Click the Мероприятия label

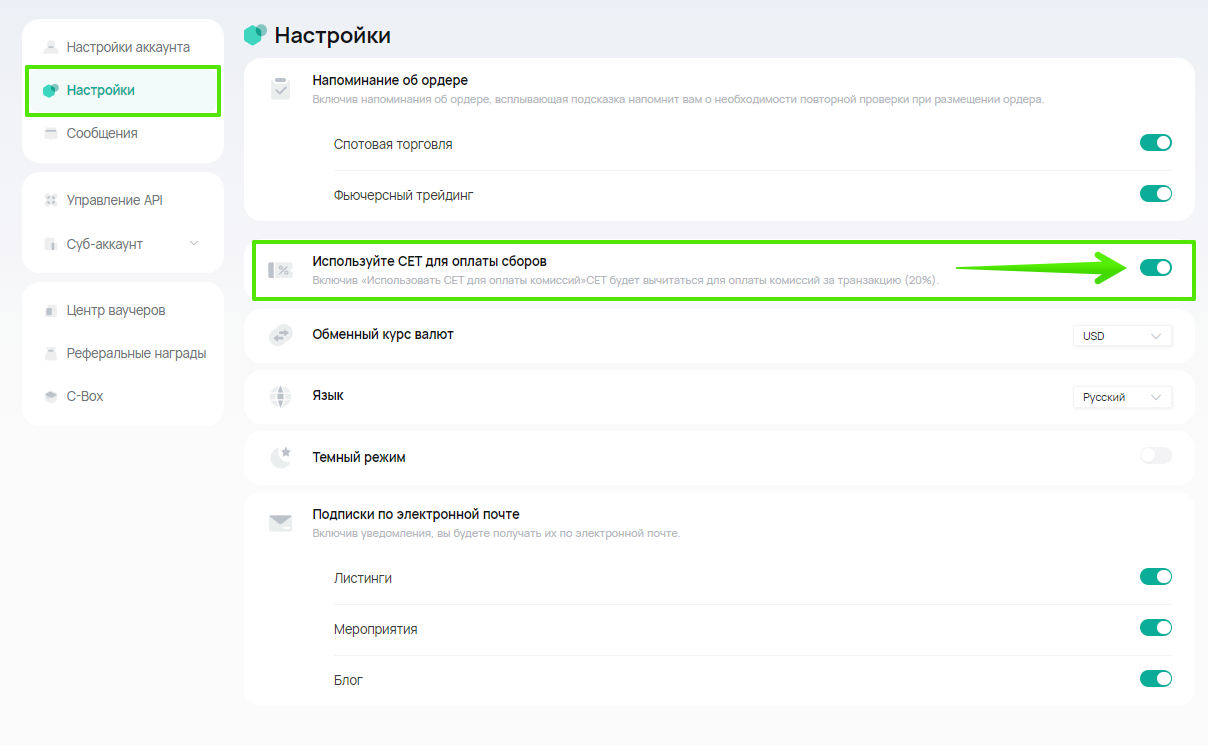pos(376,629)
